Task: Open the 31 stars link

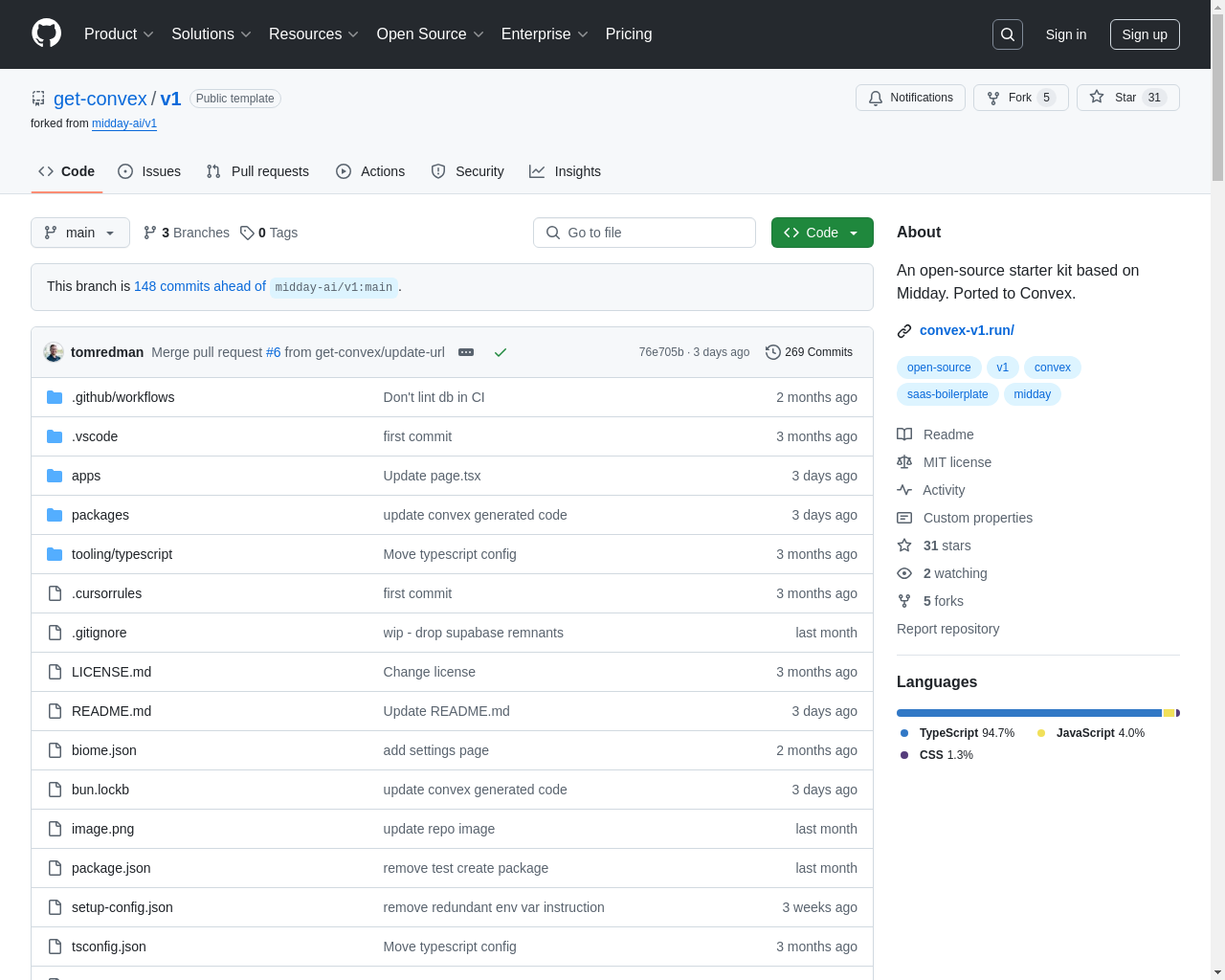Action: [947, 546]
